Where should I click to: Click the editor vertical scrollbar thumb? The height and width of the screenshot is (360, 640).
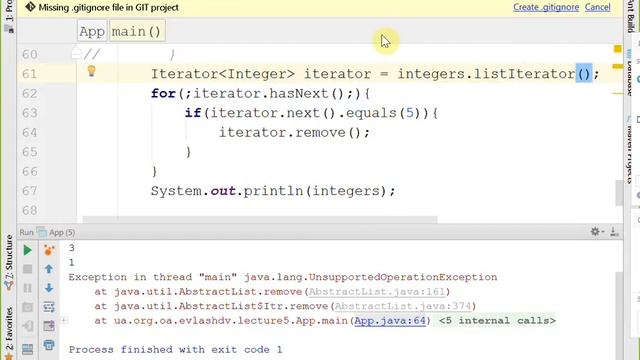coord(619,192)
